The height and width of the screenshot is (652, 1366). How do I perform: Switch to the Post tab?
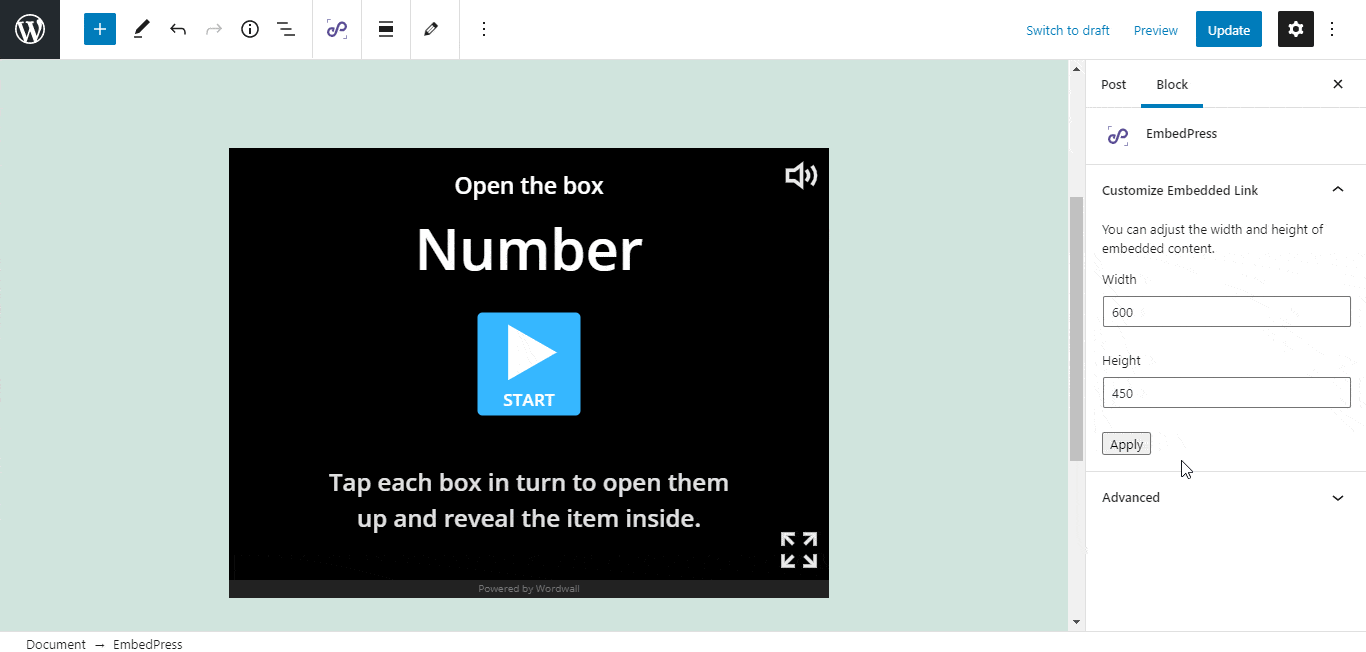click(x=1114, y=84)
